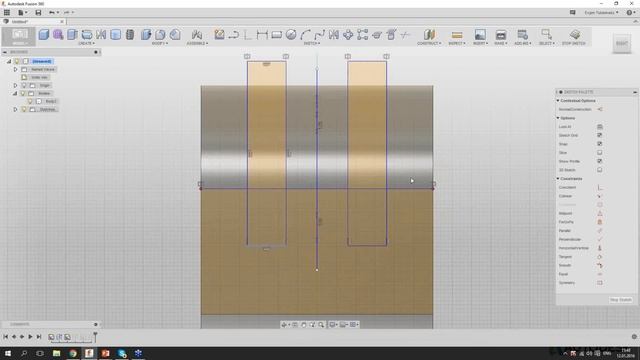640x360 pixels.
Task: Click the Symmetry constraint icon
Action: [600, 282]
